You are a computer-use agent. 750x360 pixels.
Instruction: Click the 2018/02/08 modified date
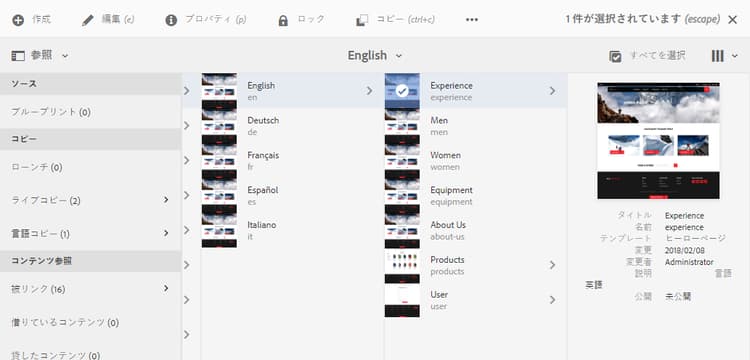(x=684, y=251)
